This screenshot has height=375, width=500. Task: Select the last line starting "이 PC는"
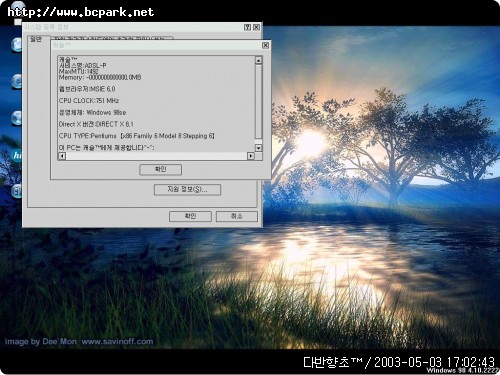click(106, 148)
